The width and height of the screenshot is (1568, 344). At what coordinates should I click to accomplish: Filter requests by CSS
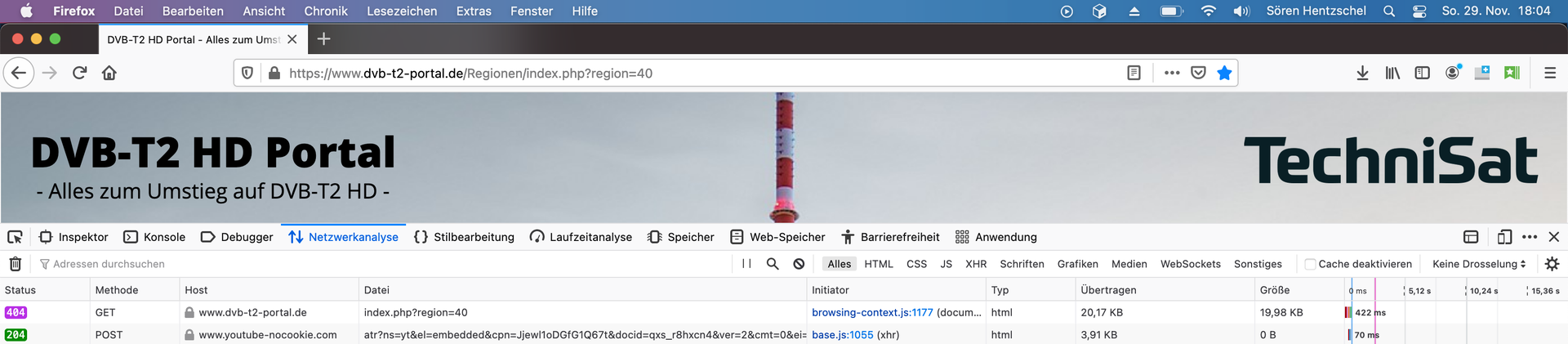click(916, 264)
